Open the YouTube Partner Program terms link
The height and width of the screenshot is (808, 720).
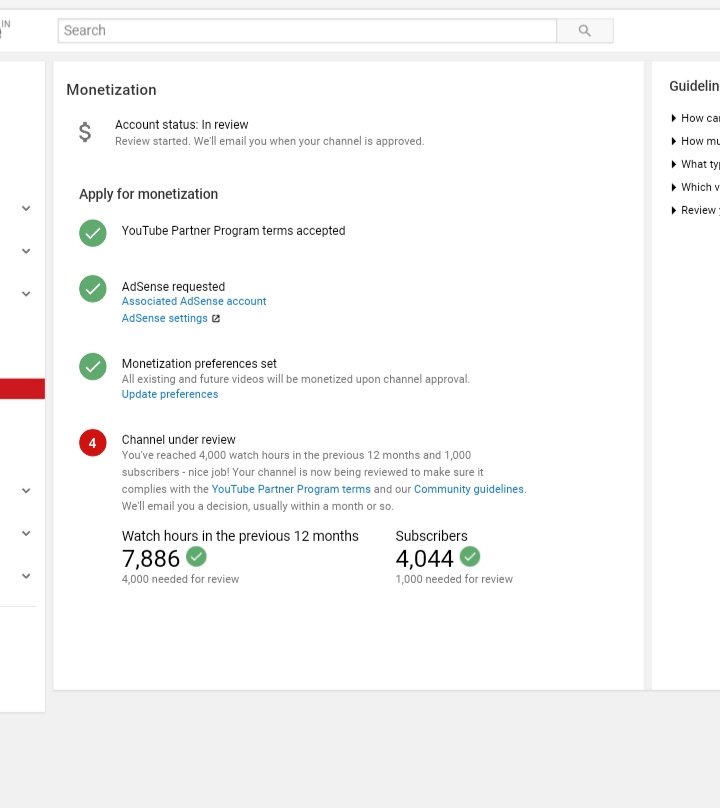[291, 489]
